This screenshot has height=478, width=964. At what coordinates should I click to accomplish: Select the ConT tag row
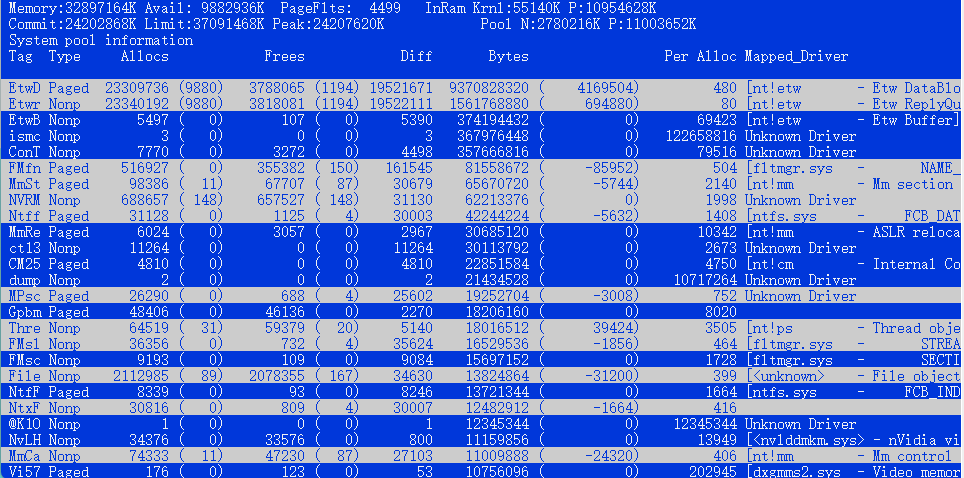click(482, 152)
